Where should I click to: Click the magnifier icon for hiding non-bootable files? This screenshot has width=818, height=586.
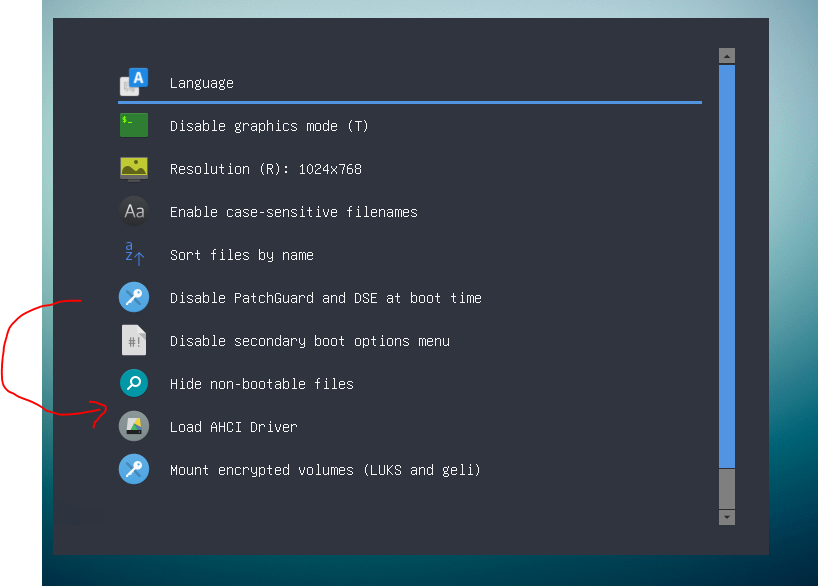tap(134, 383)
